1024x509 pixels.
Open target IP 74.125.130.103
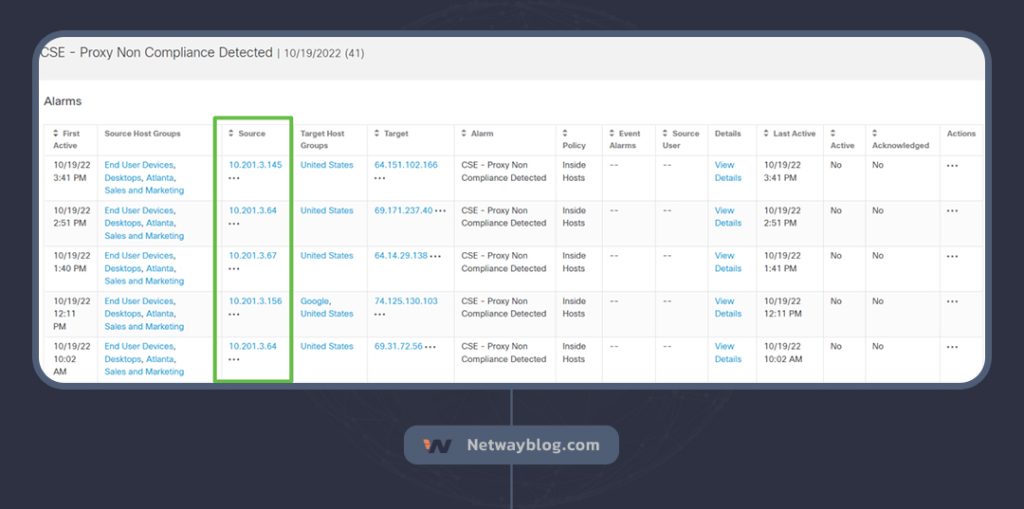coord(405,301)
